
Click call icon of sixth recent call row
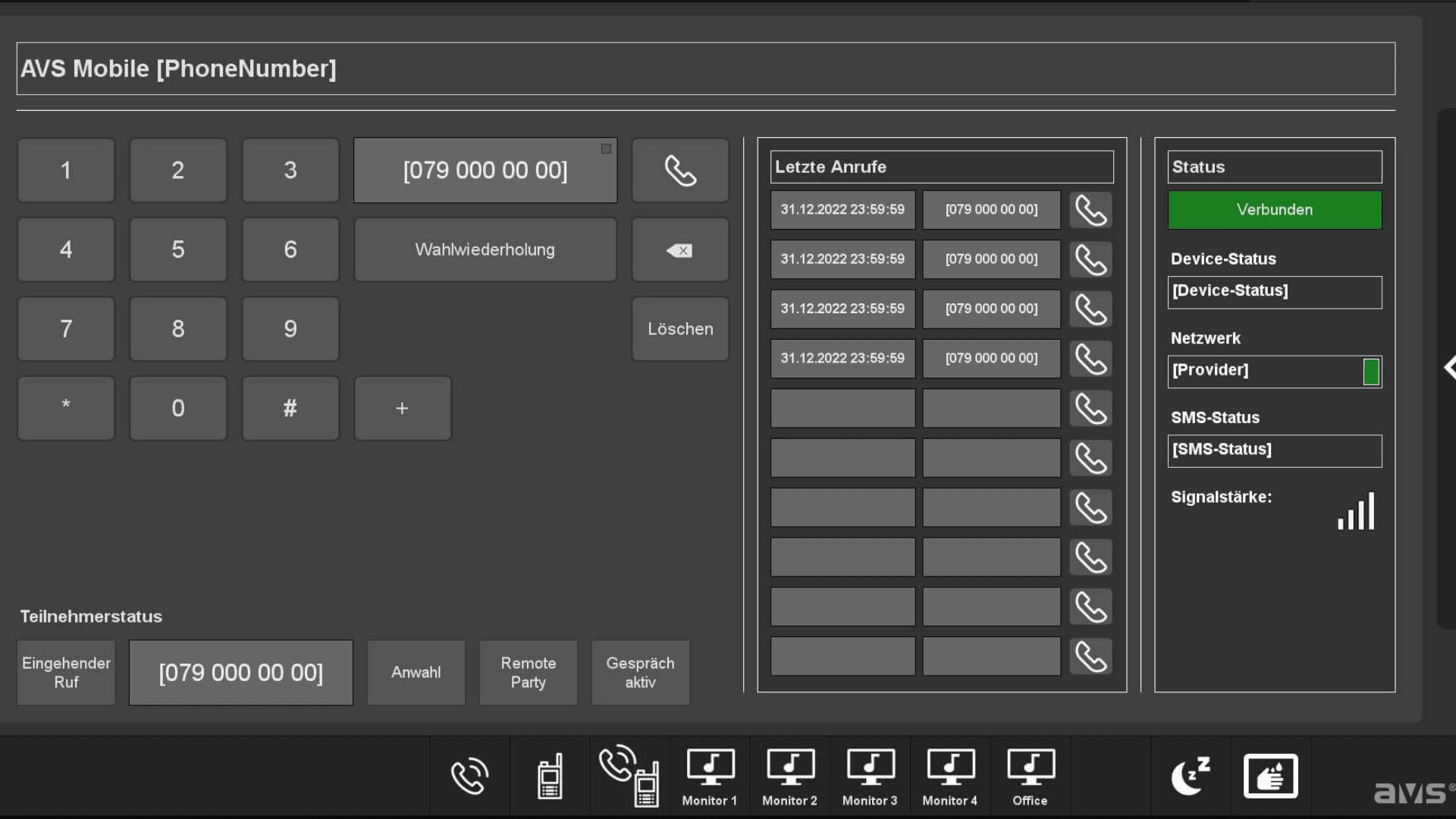tap(1090, 458)
